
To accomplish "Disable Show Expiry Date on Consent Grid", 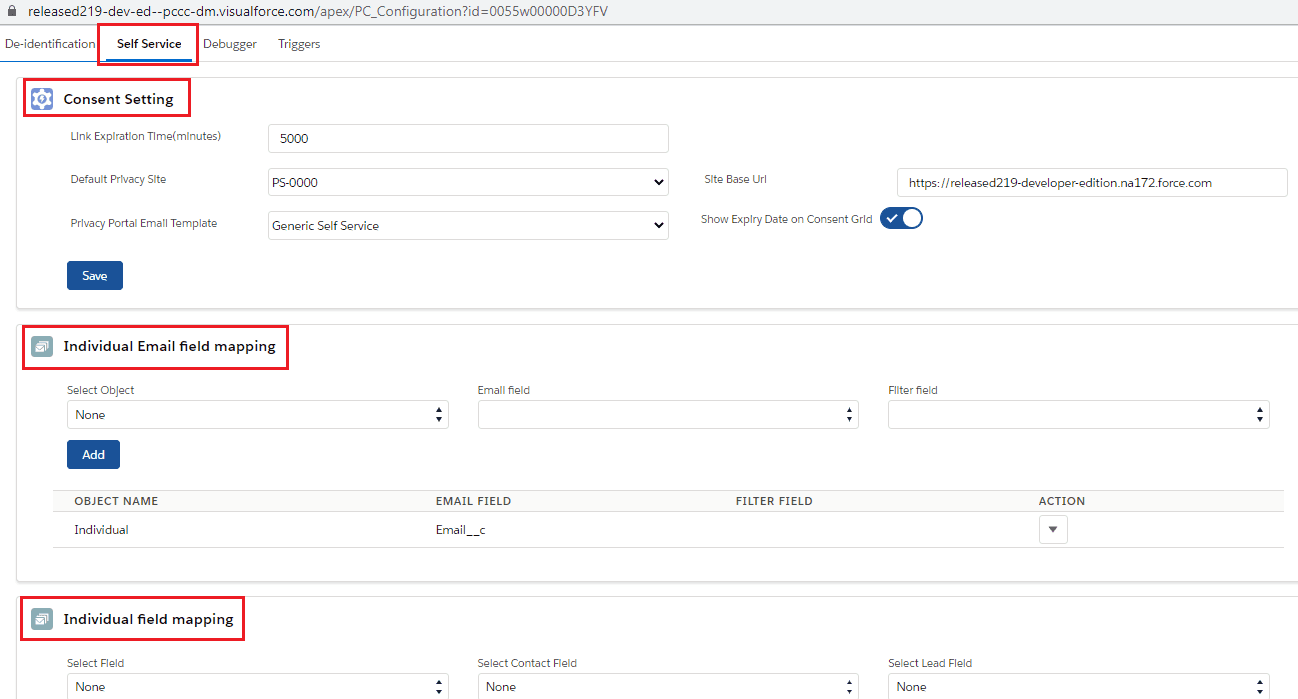I will coord(901,217).
